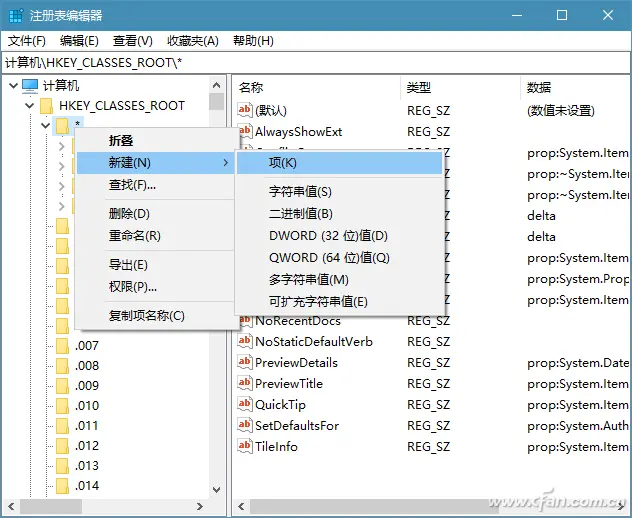Select the HKEY_CLASSES_ROOT folder icon
This screenshot has width=632, height=518.
tap(45, 106)
